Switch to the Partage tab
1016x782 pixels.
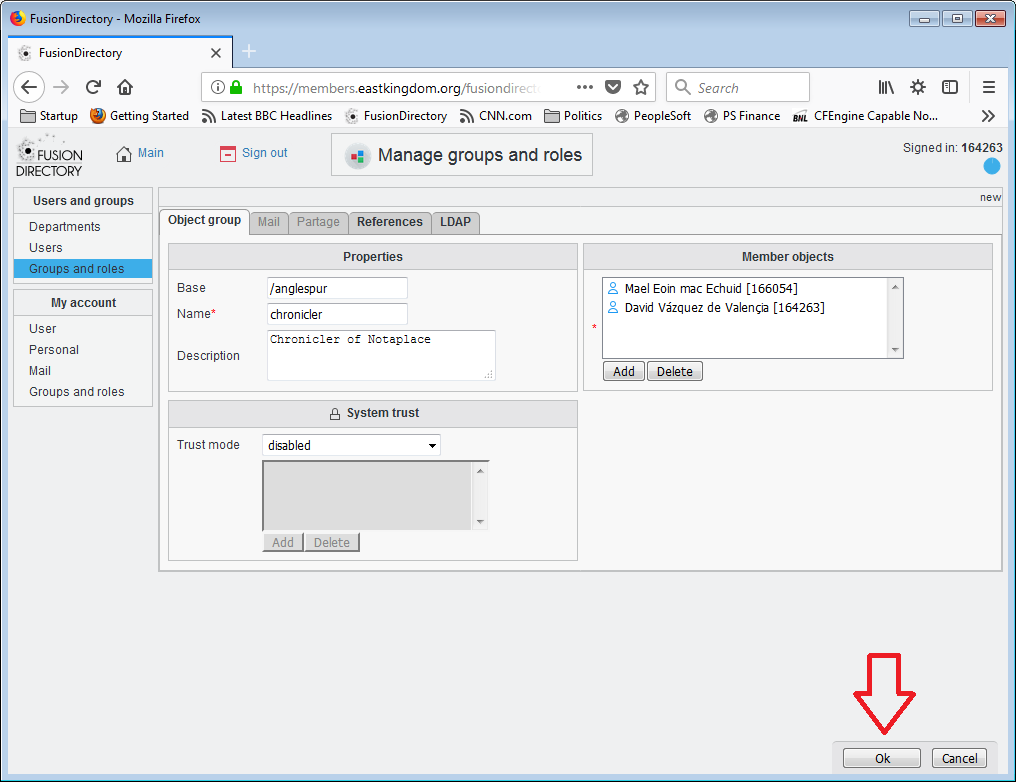(x=318, y=222)
